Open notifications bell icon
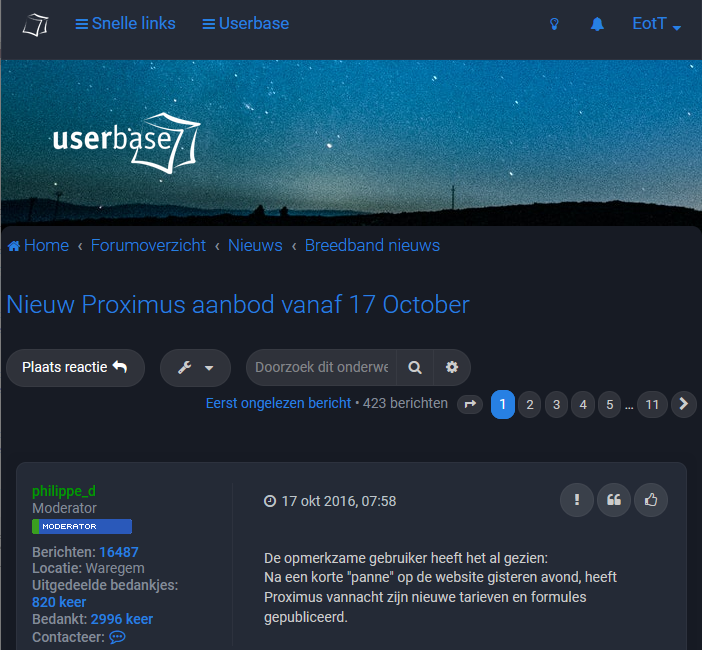This screenshot has width=702, height=650. [597, 24]
